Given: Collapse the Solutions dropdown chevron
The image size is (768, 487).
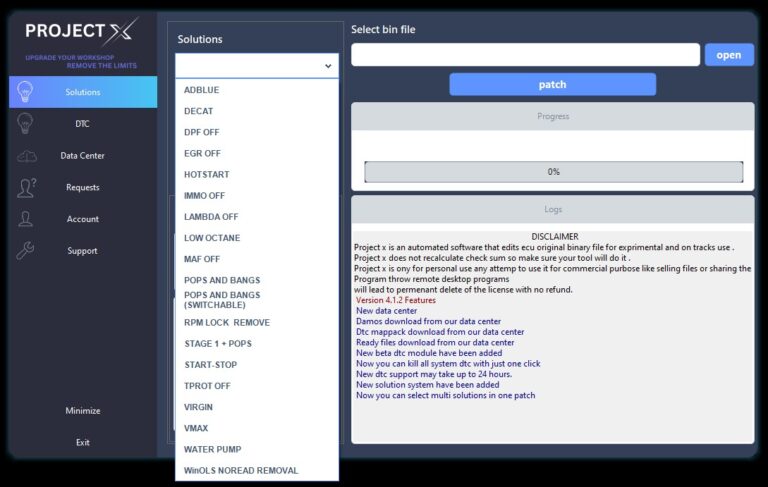Looking at the screenshot, I should [x=327, y=66].
